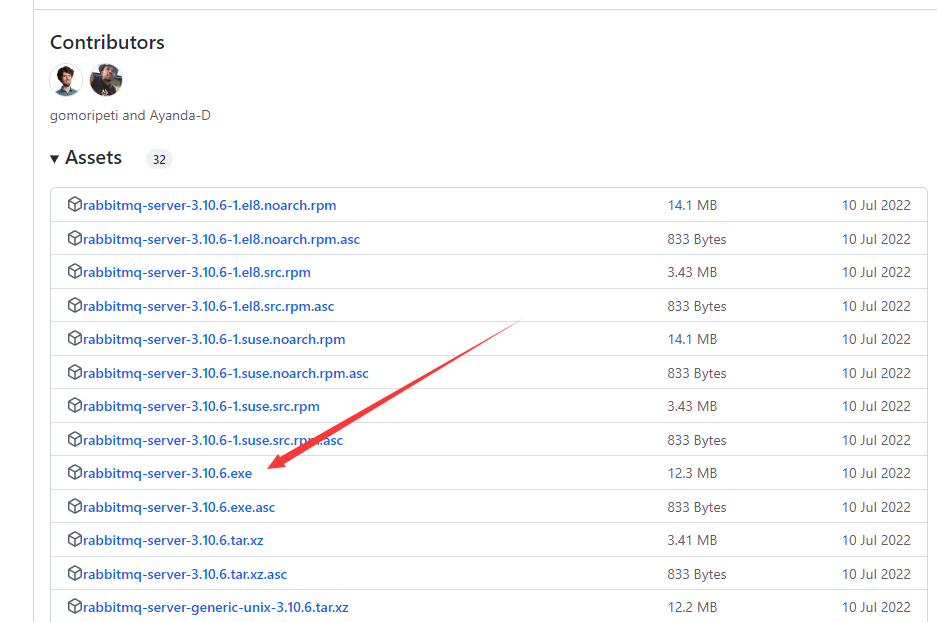937x622 pixels.
Task: Collapse the Assets section triangle
Action: 54,159
